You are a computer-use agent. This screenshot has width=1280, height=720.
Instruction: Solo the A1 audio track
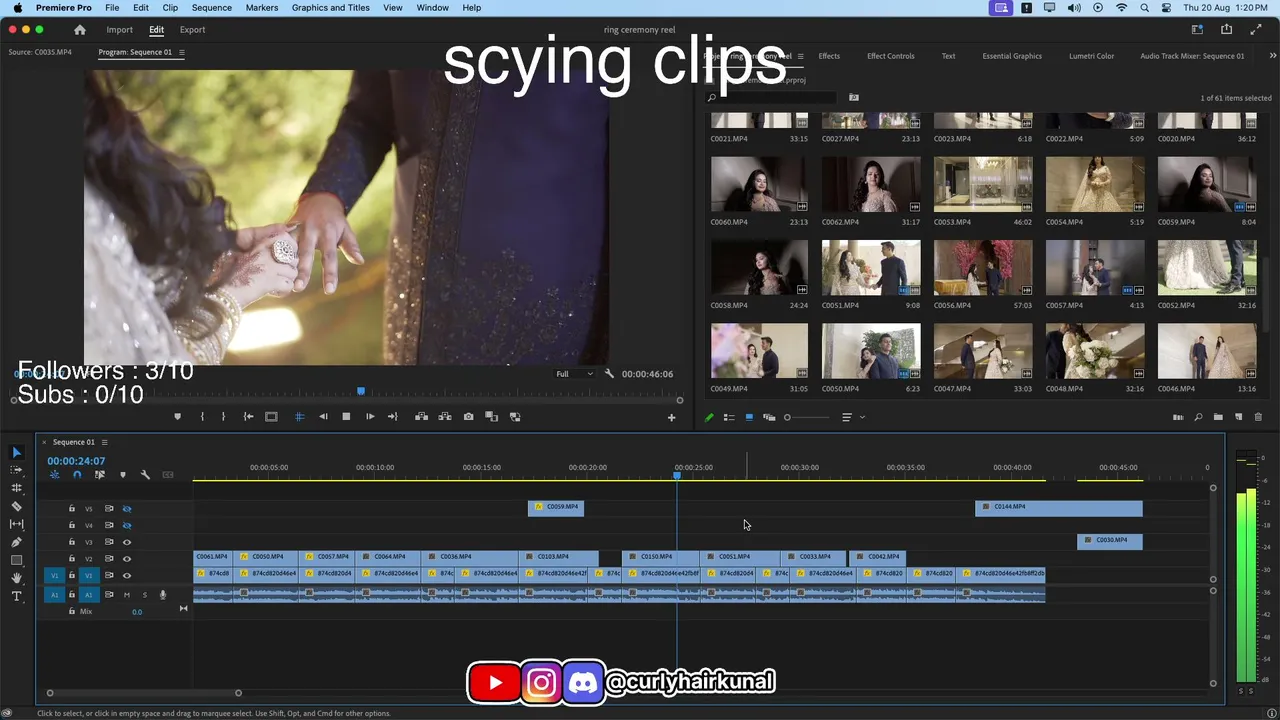coord(144,595)
